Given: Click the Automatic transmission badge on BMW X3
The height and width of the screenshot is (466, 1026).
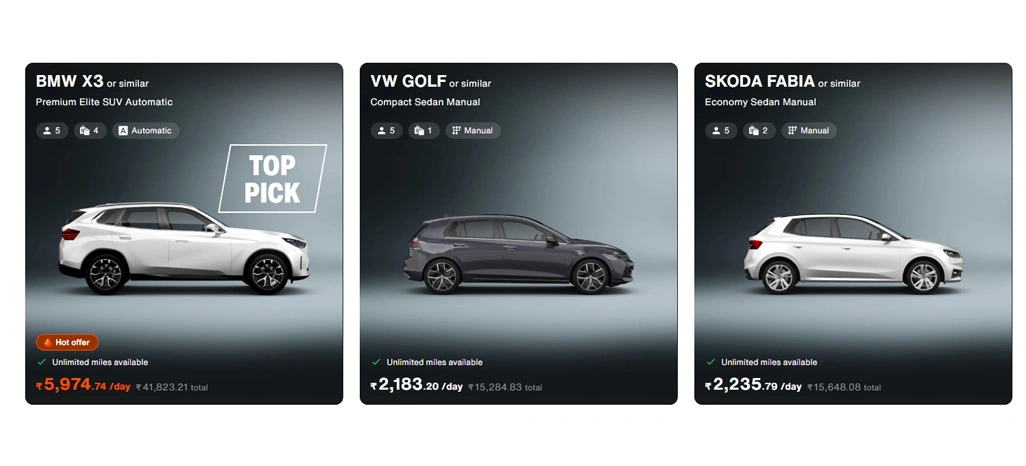Looking at the screenshot, I should pyautogui.click(x=145, y=131).
